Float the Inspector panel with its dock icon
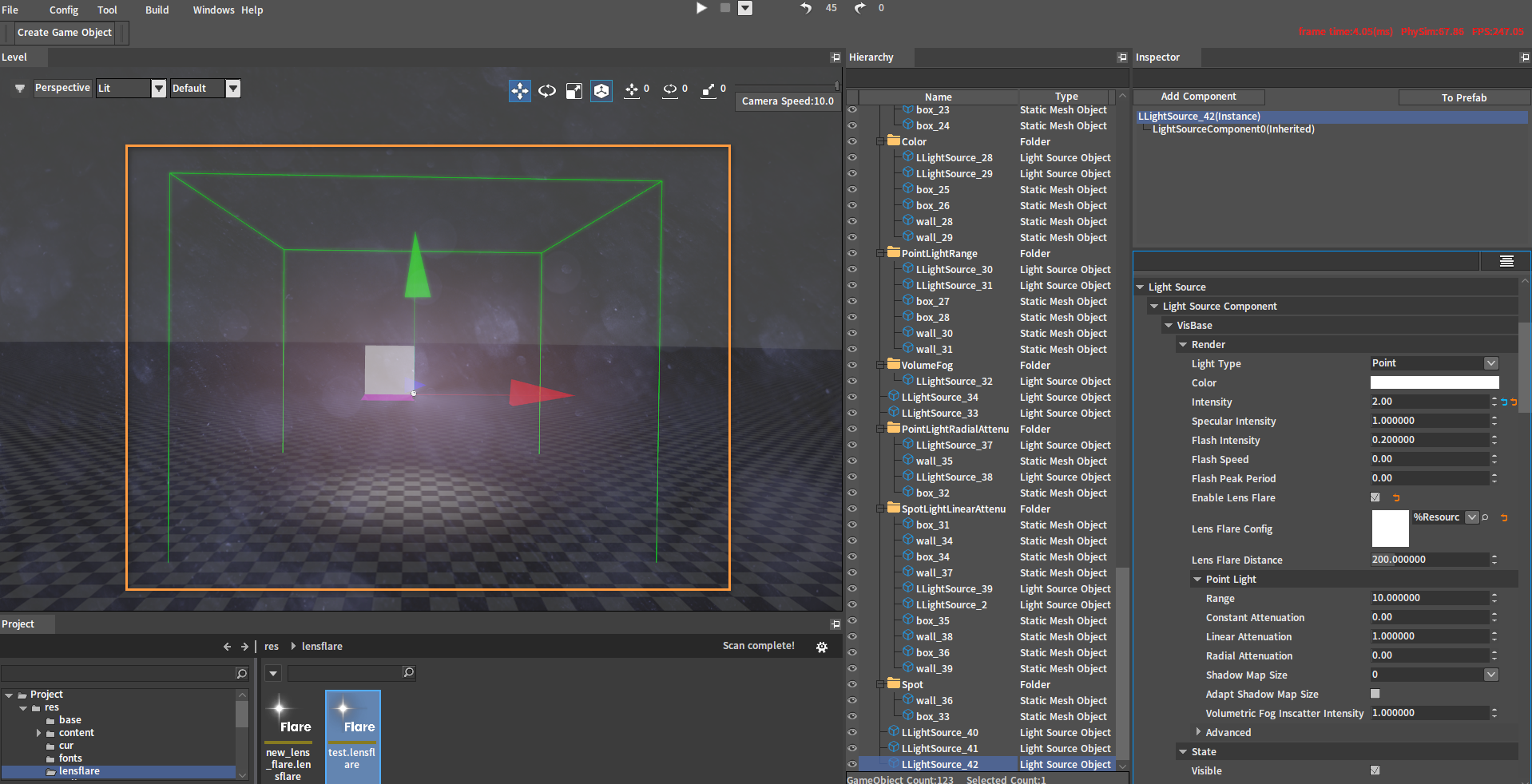The width and height of the screenshot is (1532, 784). point(1525,57)
